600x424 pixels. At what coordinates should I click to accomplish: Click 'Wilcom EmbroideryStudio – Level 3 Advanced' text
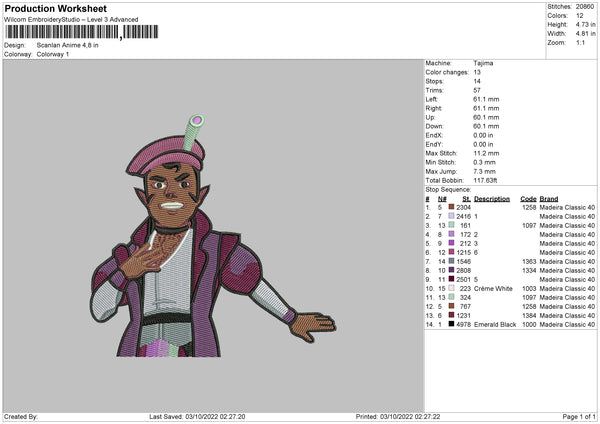coord(71,20)
